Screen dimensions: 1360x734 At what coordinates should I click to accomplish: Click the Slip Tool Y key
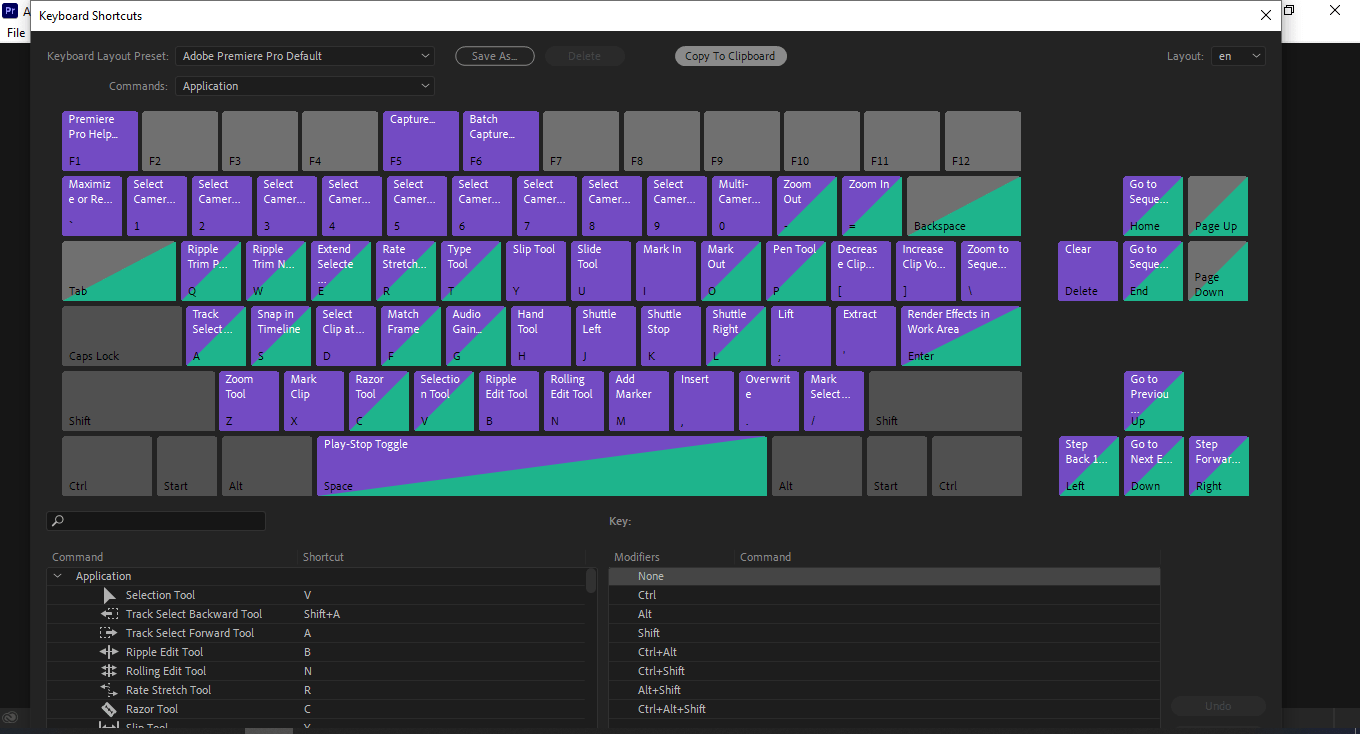536,271
